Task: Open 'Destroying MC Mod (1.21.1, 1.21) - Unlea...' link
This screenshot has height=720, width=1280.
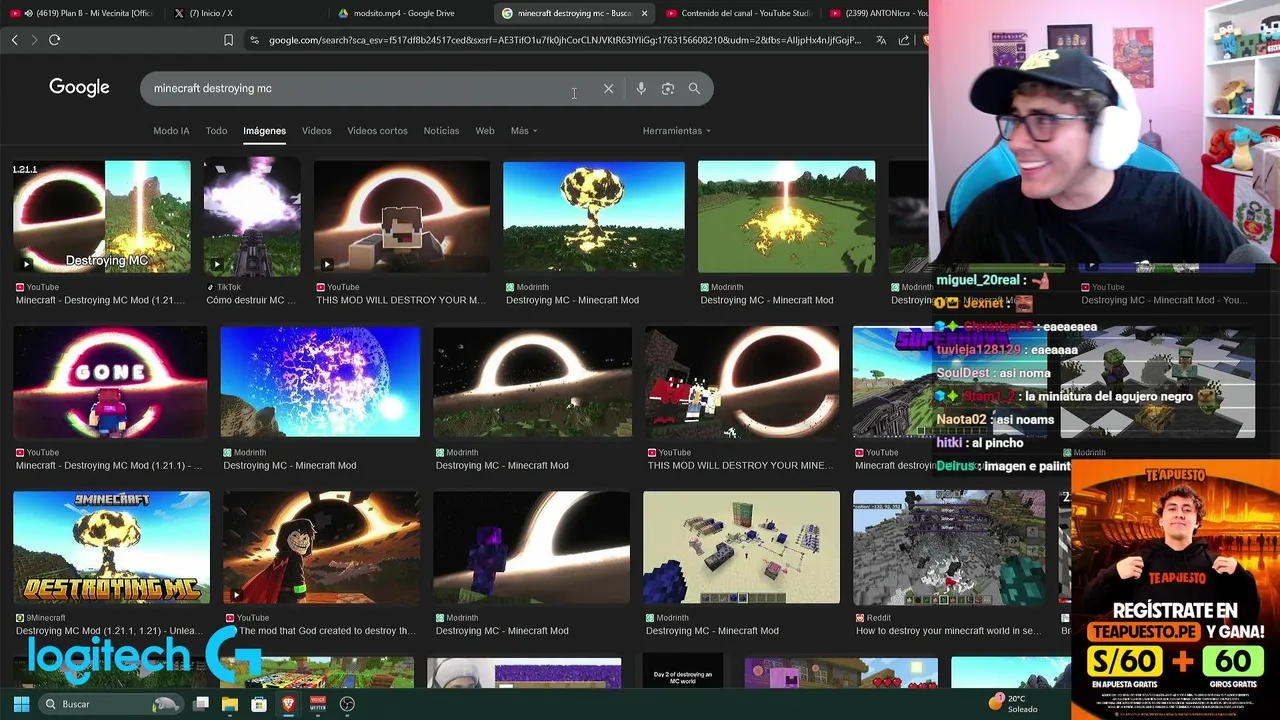Action: (x=110, y=631)
